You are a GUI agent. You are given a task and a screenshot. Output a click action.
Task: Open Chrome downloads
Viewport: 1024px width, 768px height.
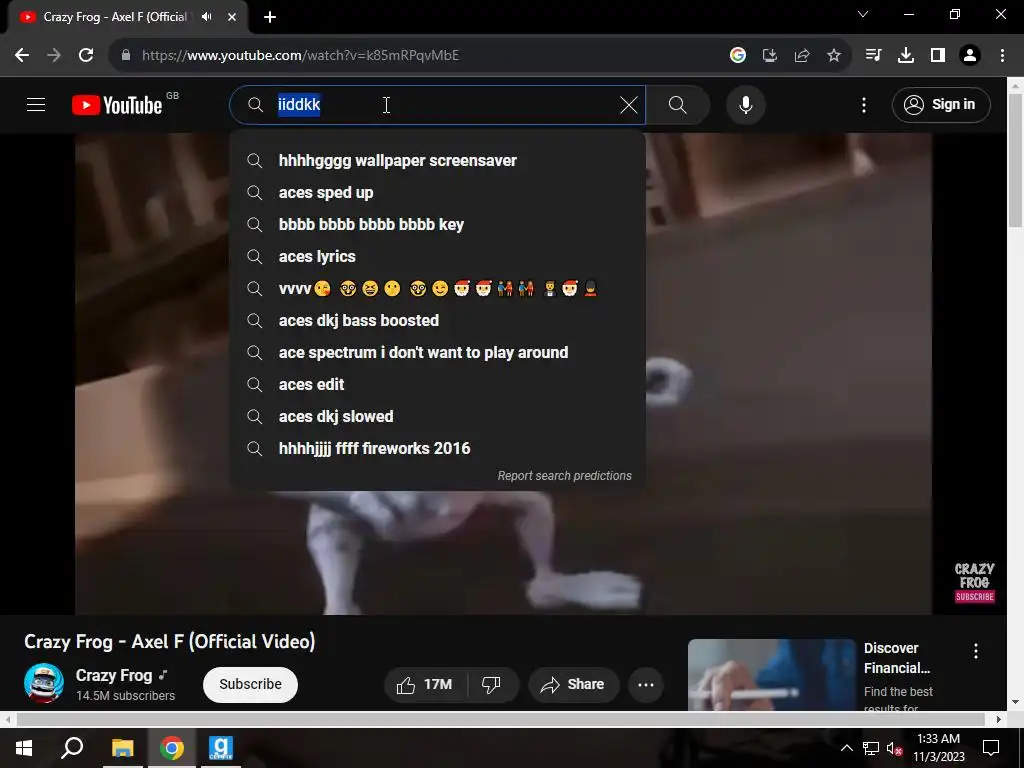(x=906, y=56)
